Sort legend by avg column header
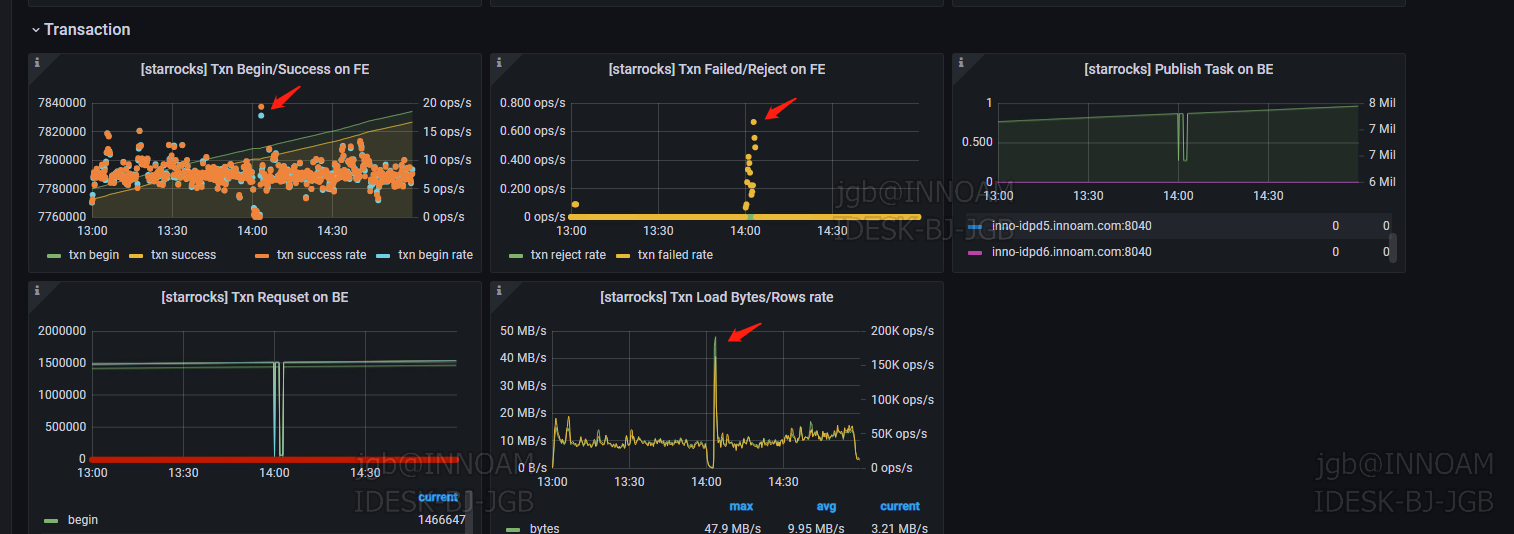 [826, 506]
